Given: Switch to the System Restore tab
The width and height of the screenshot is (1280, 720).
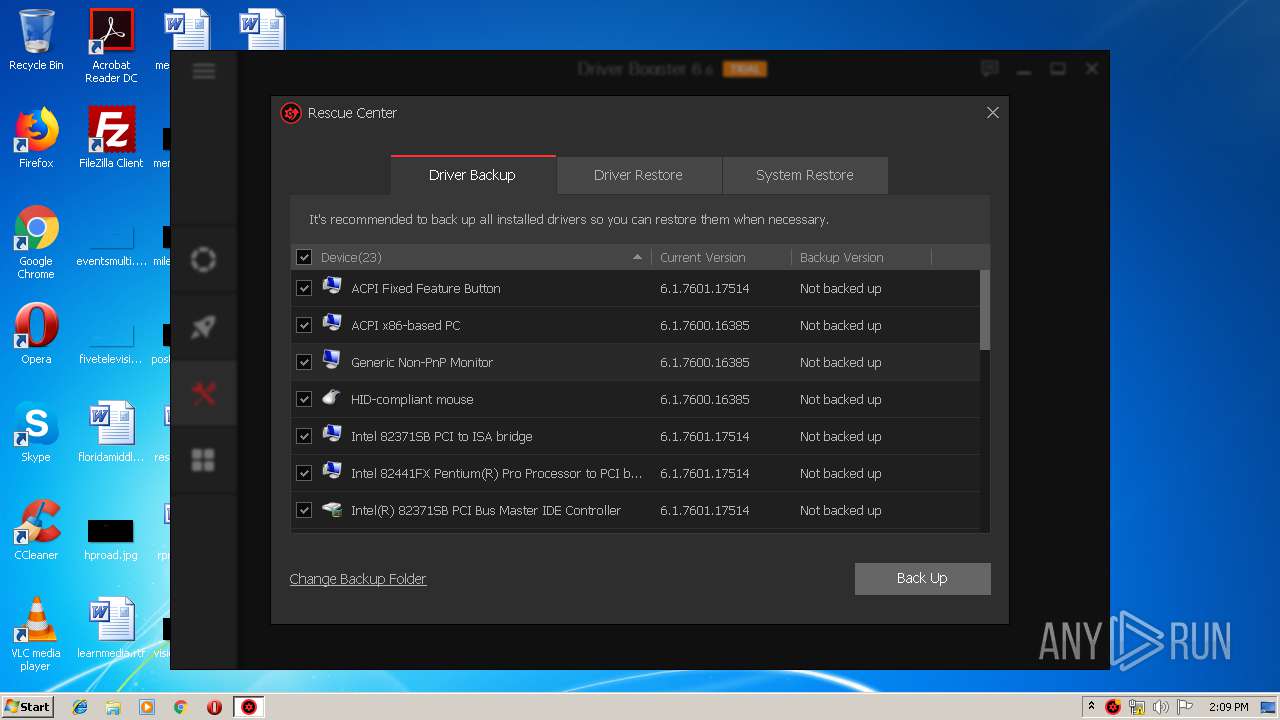Looking at the screenshot, I should pyautogui.click(x=805, y=175).
